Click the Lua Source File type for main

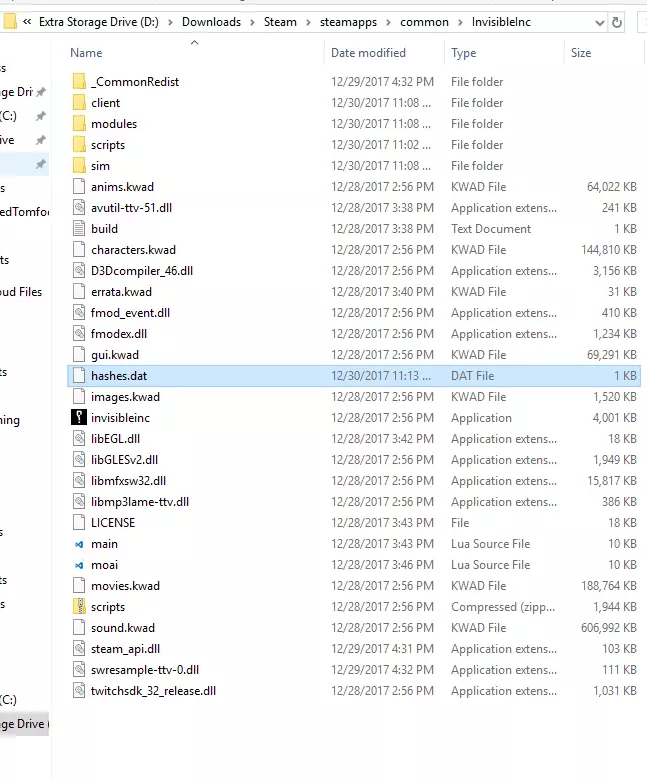pos(490,544)
